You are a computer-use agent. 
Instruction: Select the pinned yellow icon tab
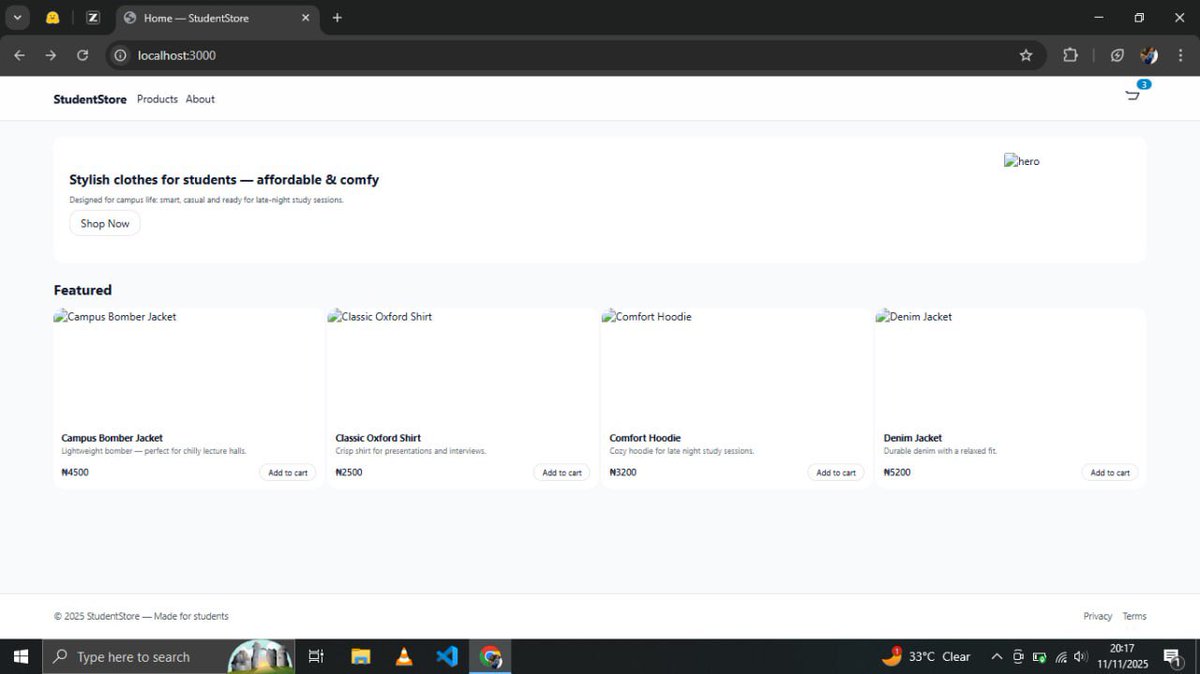click(x=53, y=17)
